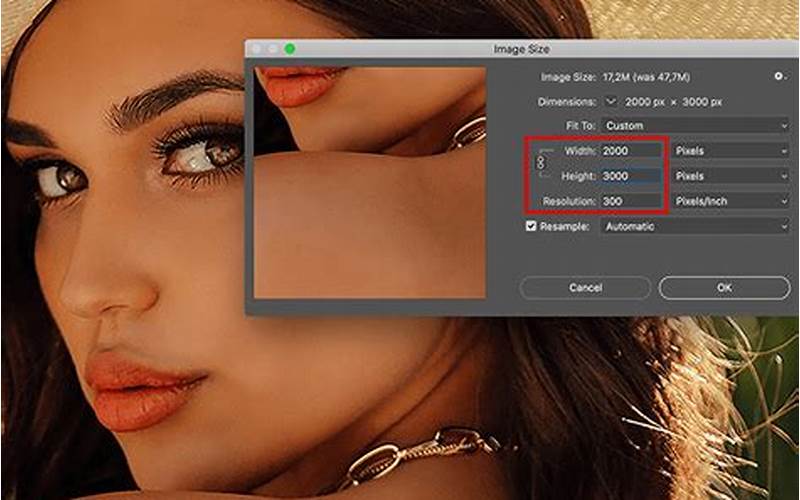Toggle the constrain proportions chain link icon
Screen dimensions: 800x500
[541, 163]
